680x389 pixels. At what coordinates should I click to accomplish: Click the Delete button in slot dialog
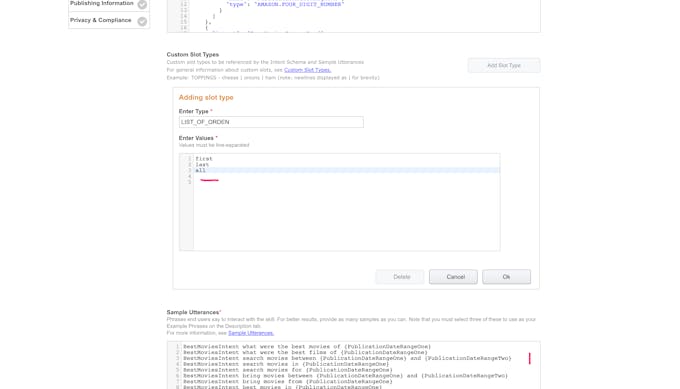(x=400, y=277)
